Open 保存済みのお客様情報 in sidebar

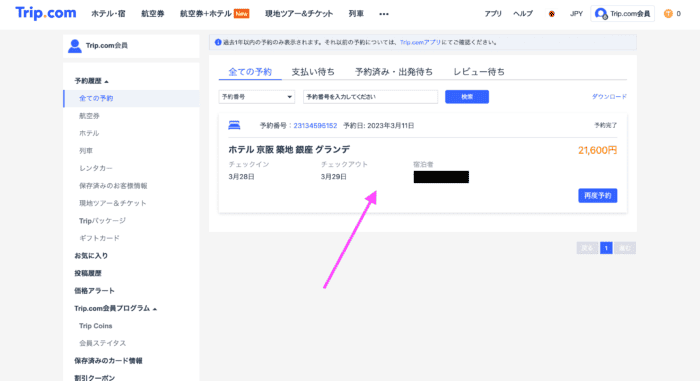coord(113,185)
